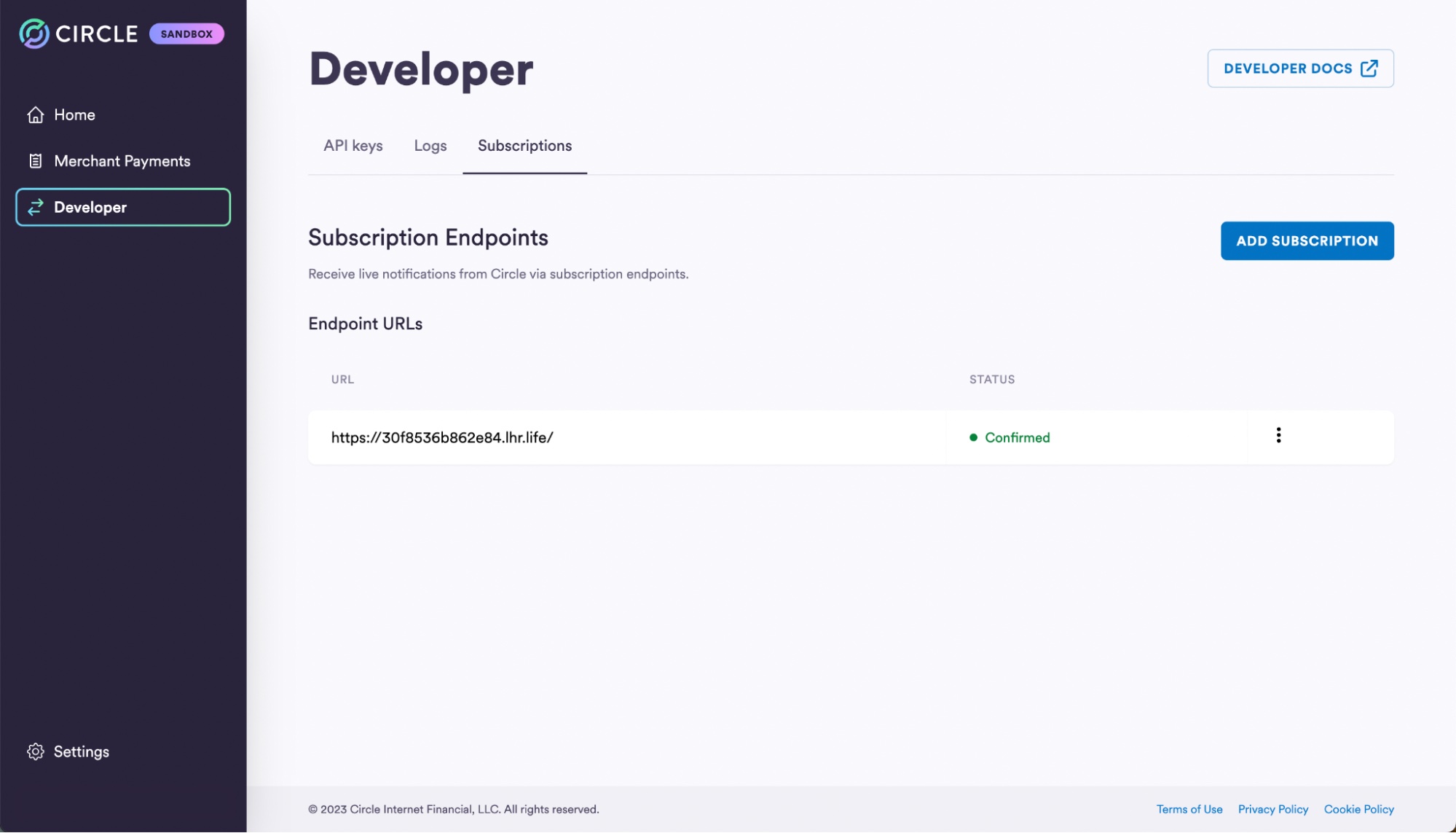The image size is (1456, 833).
Task: Click the Settings gear icon
Action: 36,752
